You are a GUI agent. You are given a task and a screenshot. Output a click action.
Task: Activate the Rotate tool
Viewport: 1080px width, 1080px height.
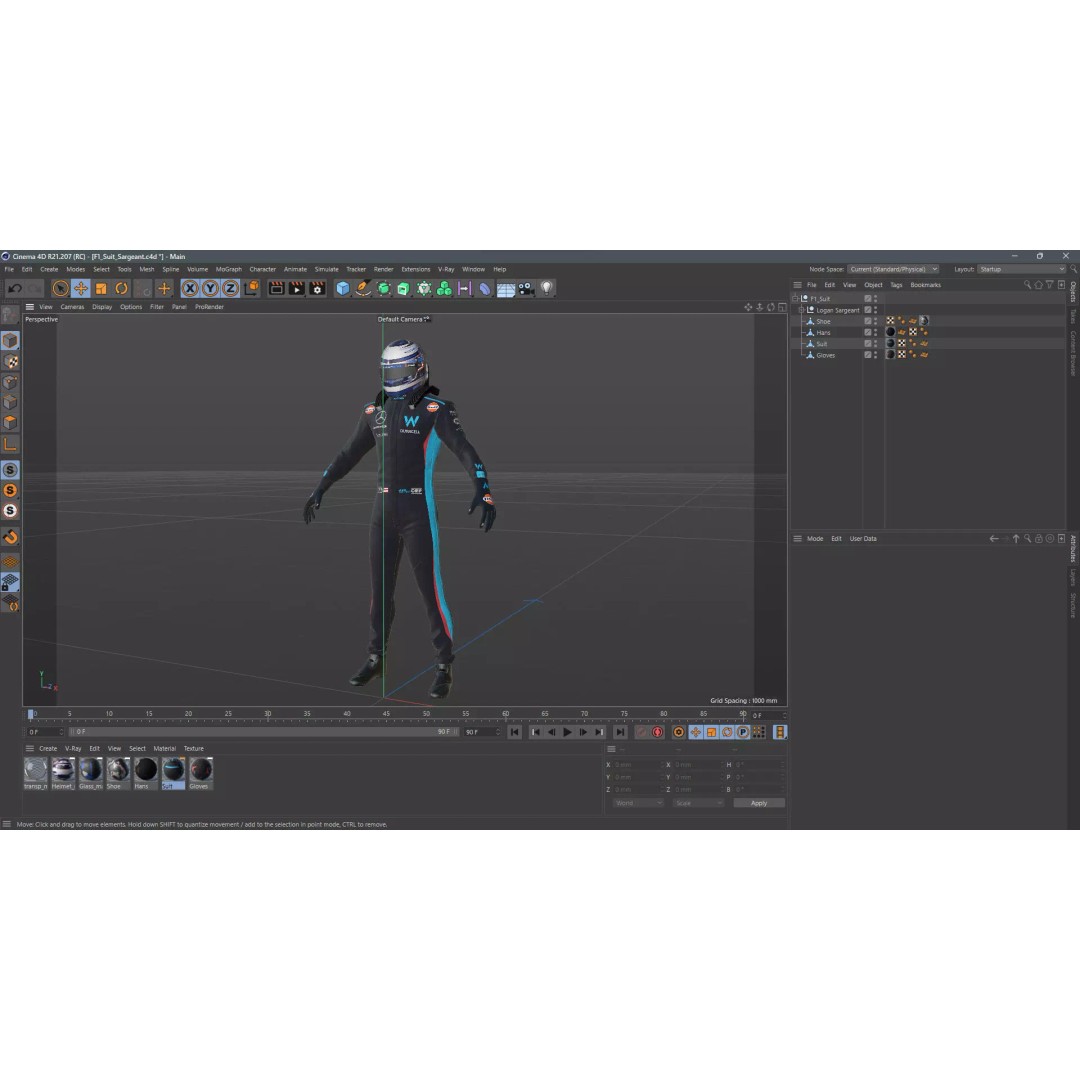(x=121, y=289)
